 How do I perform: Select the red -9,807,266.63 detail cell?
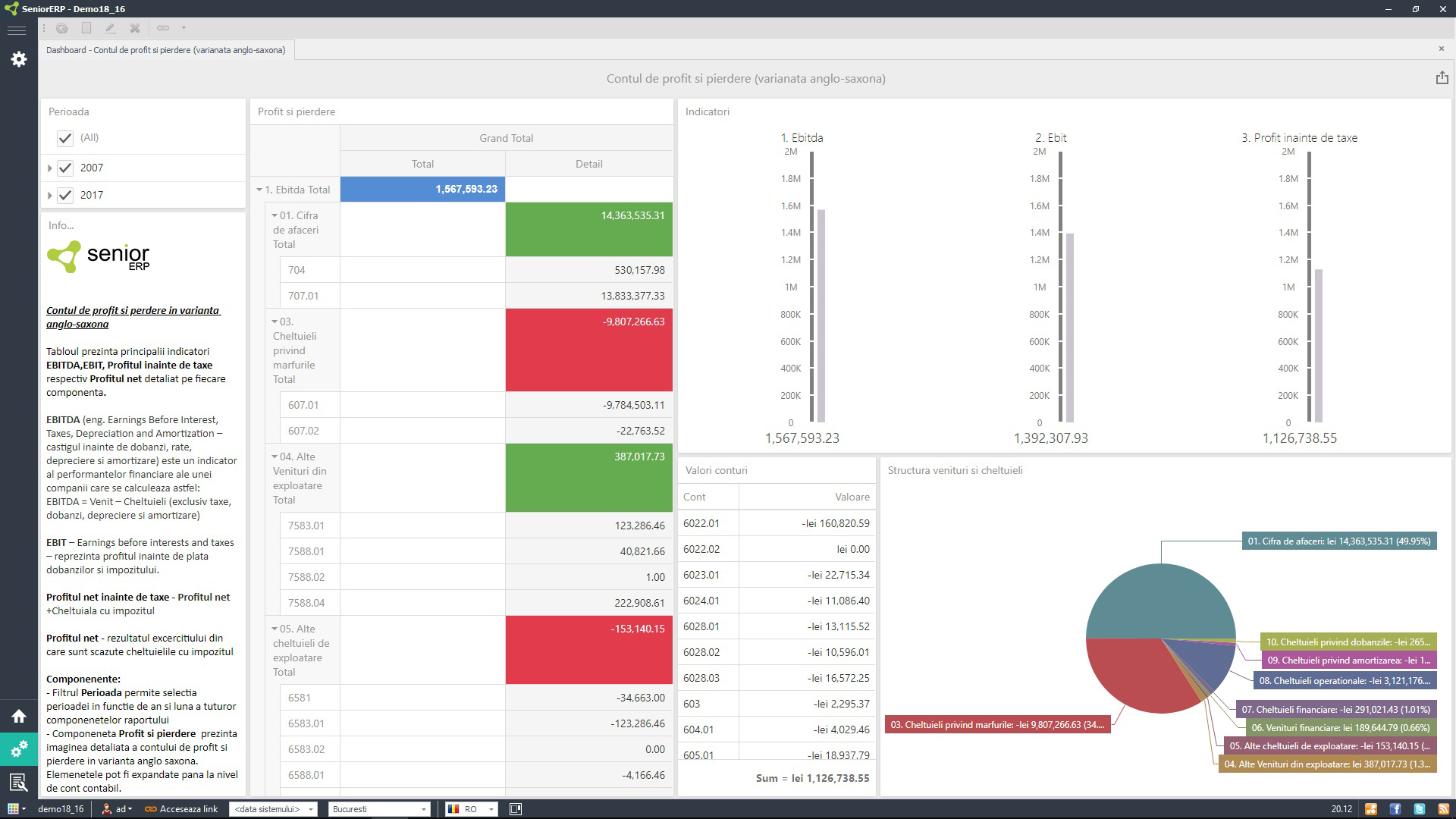pos(588,350)
